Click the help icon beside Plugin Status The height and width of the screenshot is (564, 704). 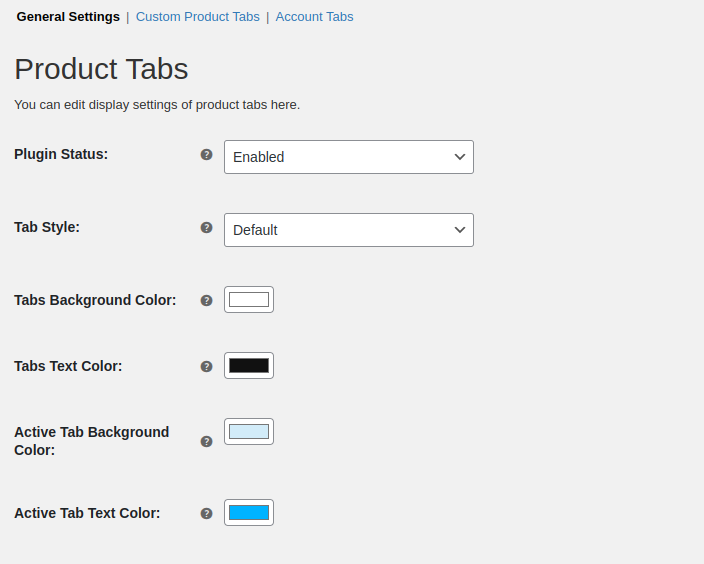[x=206, y=154]
